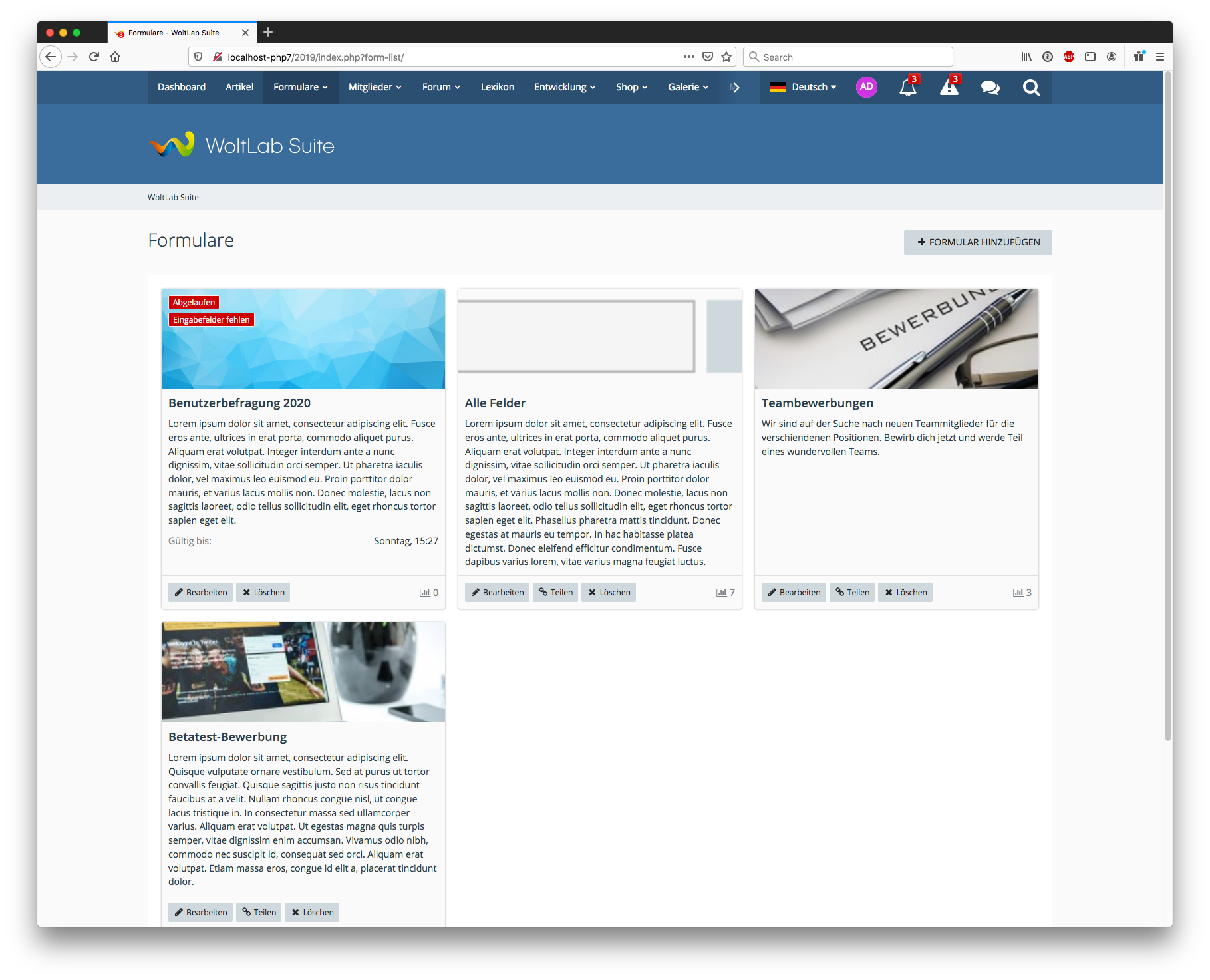Expand the Mitglieder menu dropdown
Screen dimensions: 1210x980
(375, 87)
